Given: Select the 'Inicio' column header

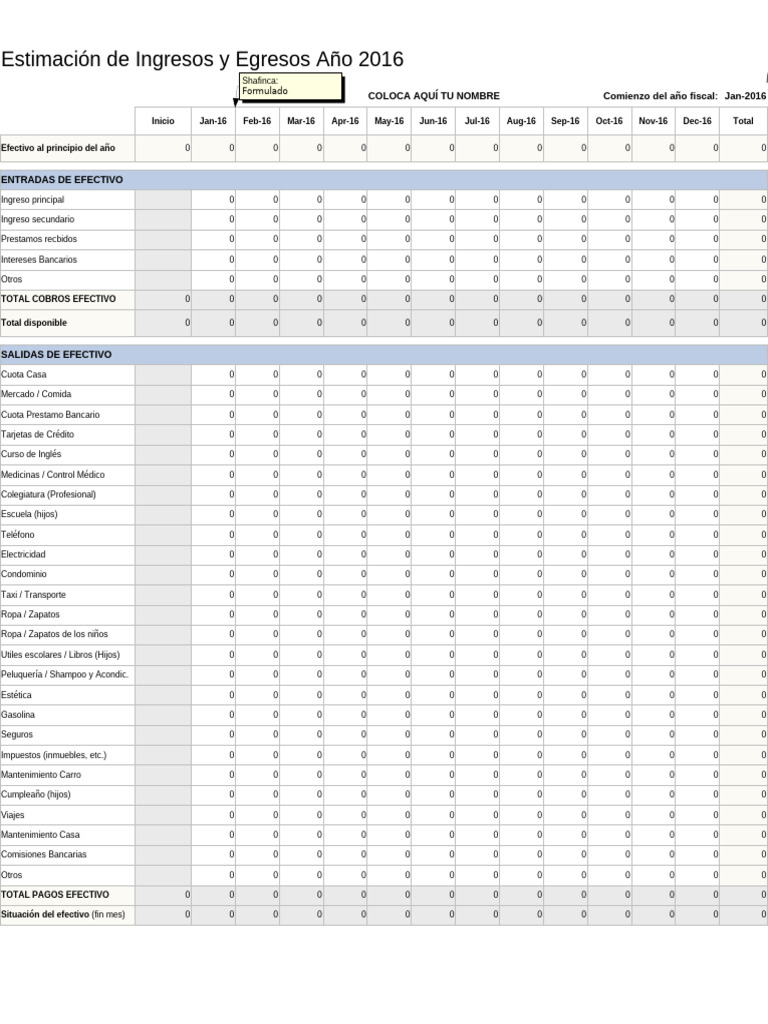Looking at the screenshot, I should coord(163,121).
